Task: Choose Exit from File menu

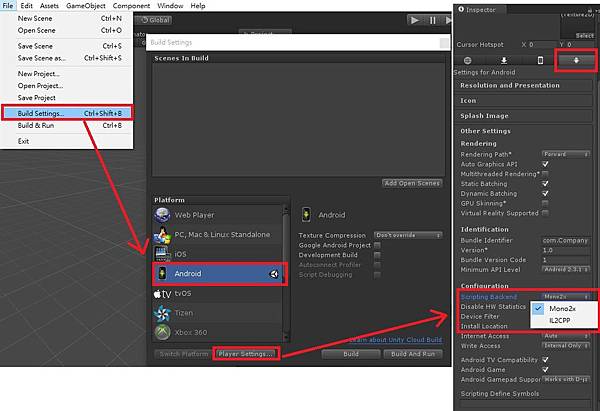Action: click(67, 141)
